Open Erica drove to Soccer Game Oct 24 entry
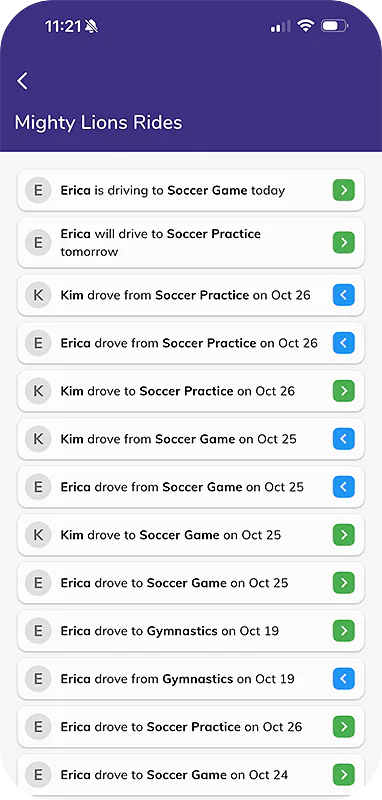 click(191, 774)
